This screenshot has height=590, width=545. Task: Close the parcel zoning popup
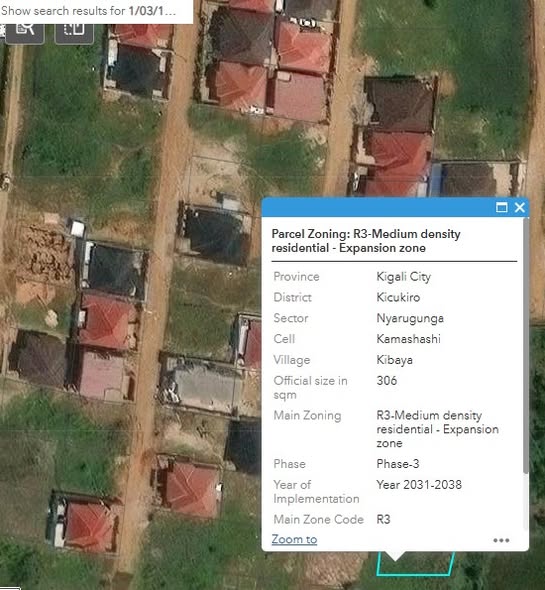coord(520,207)
